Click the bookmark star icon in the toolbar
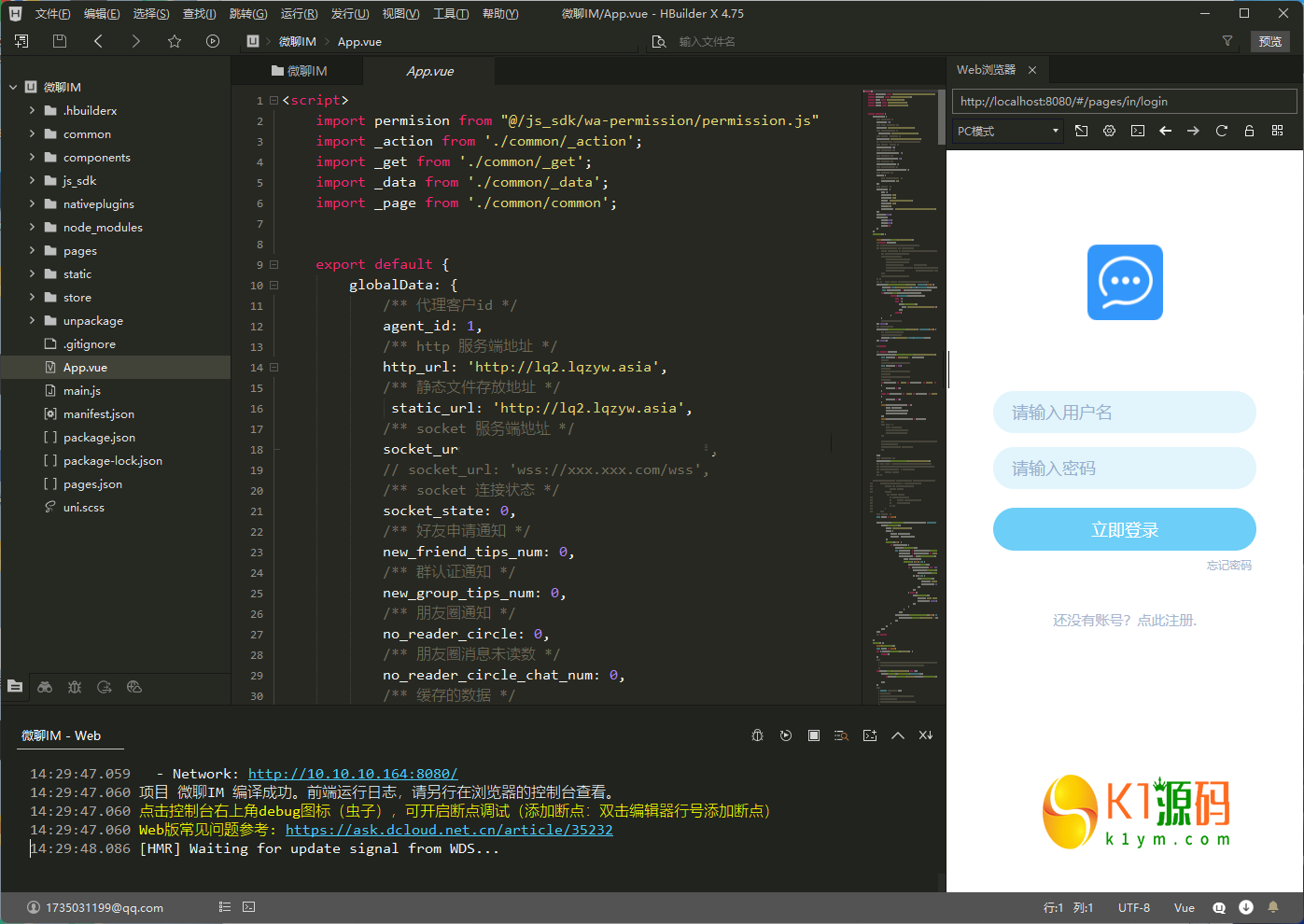This screenshot has height=924, width=1304. (x=175, y=41)
